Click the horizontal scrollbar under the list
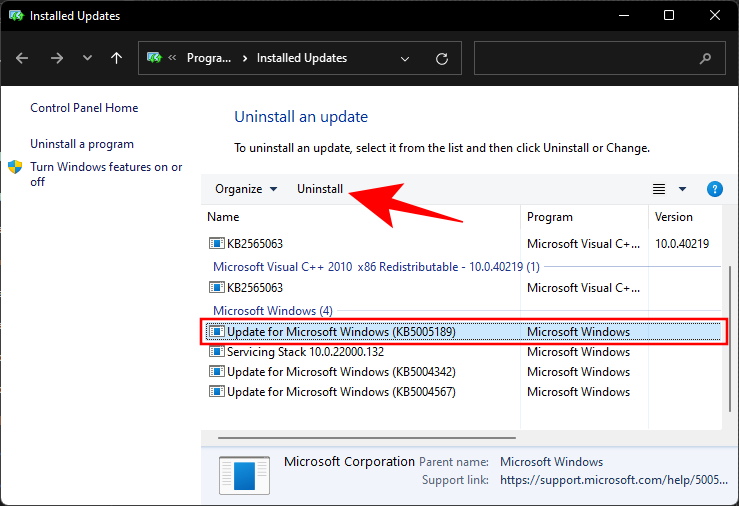This screenshot has height=506, width=739. (367, 438)
